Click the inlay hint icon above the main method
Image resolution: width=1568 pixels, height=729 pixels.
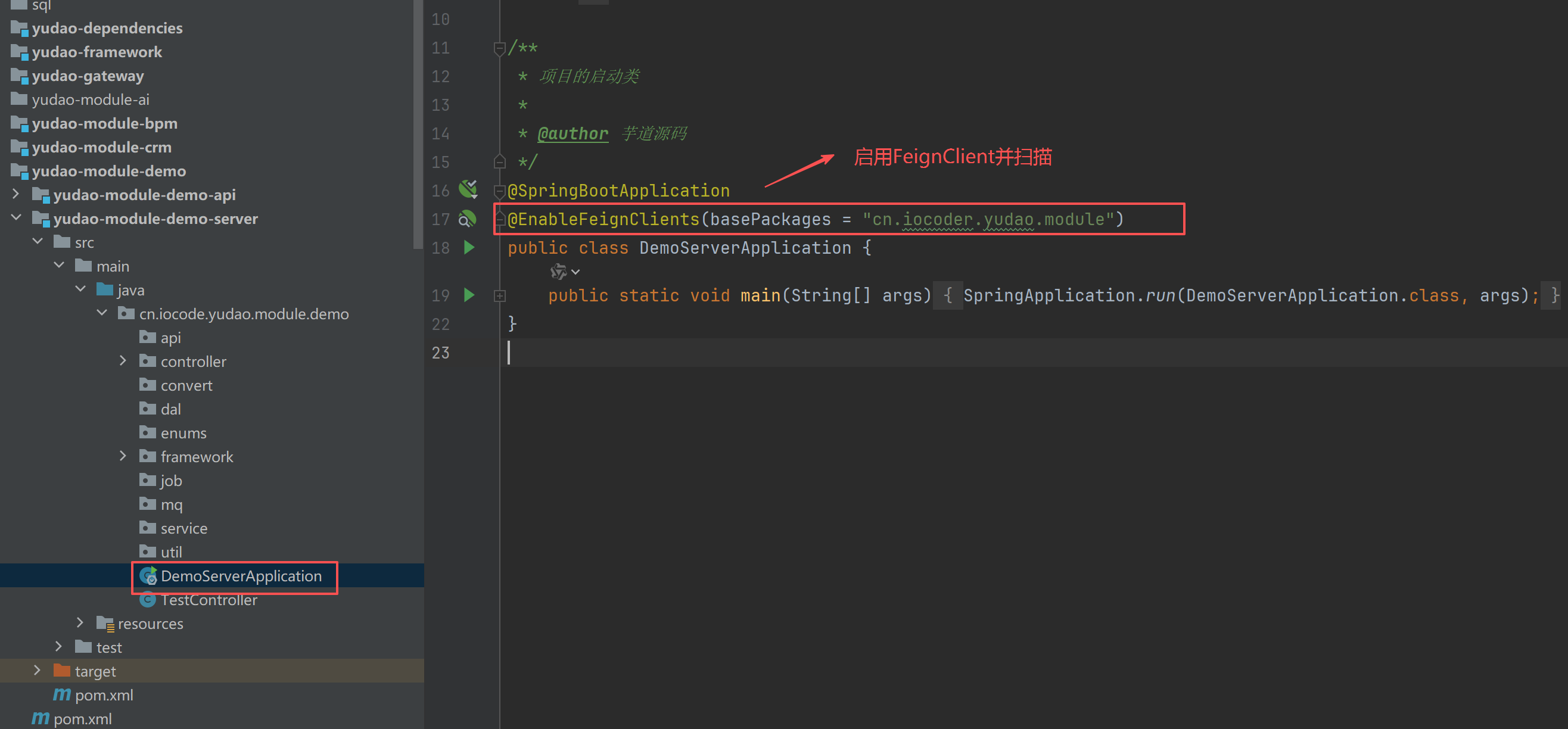click(x=559, y=272)
